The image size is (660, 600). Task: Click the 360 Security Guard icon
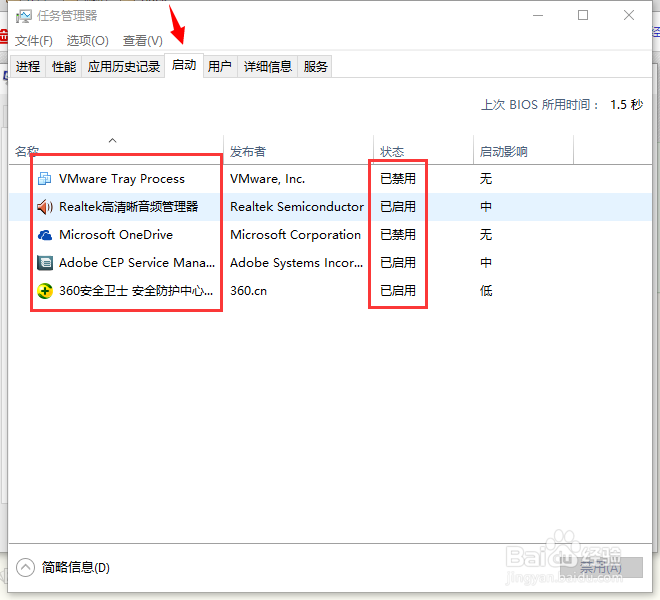[45, 291]
